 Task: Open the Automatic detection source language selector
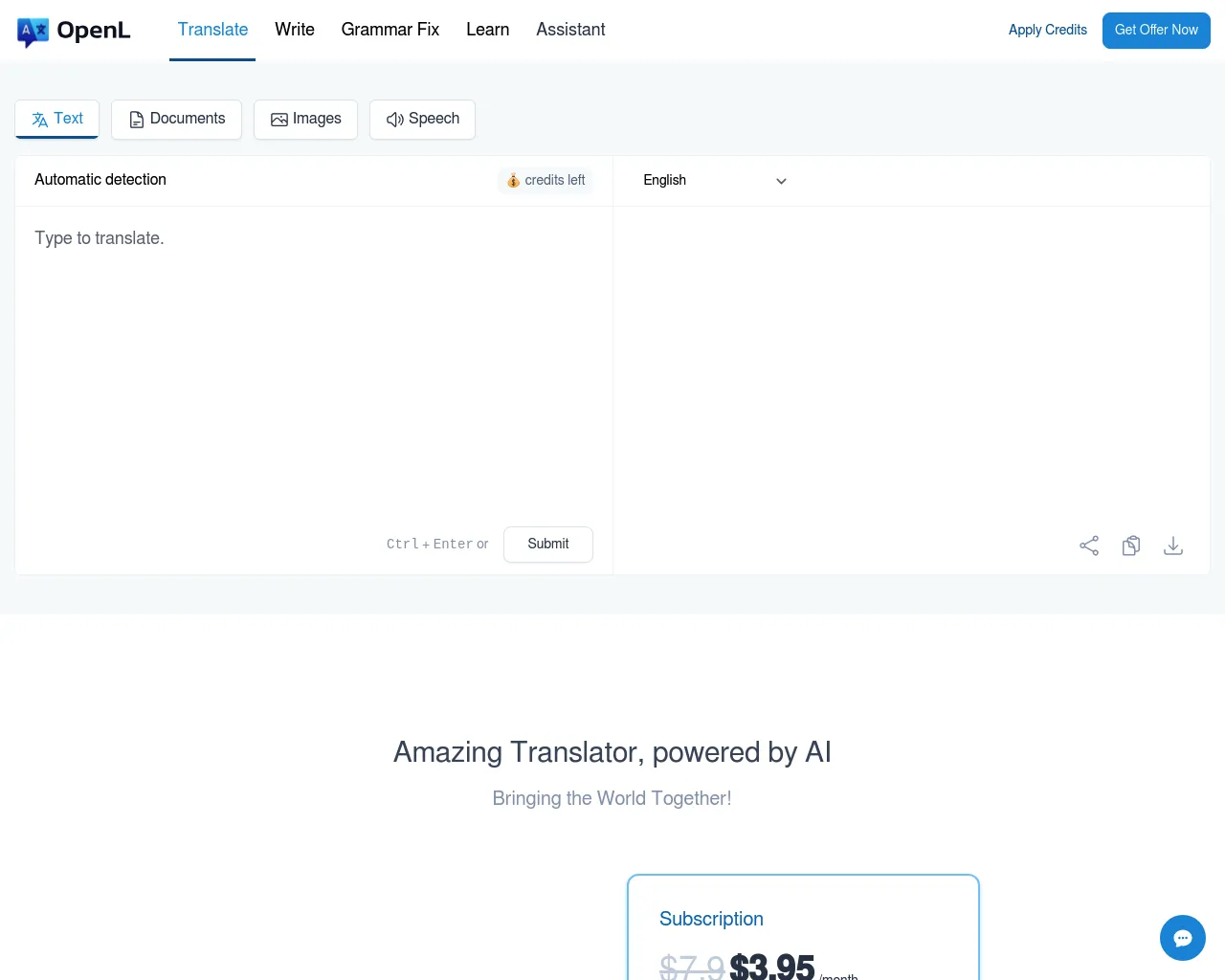click(x=100, y=180)
